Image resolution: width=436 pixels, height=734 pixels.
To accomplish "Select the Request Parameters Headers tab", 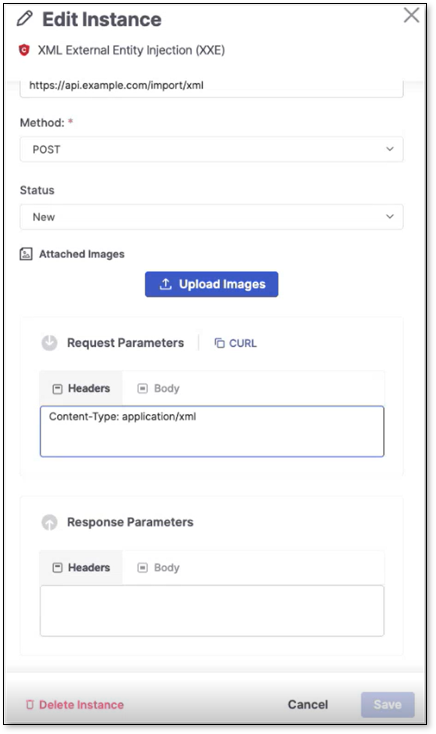I will [x=81, y=388].
